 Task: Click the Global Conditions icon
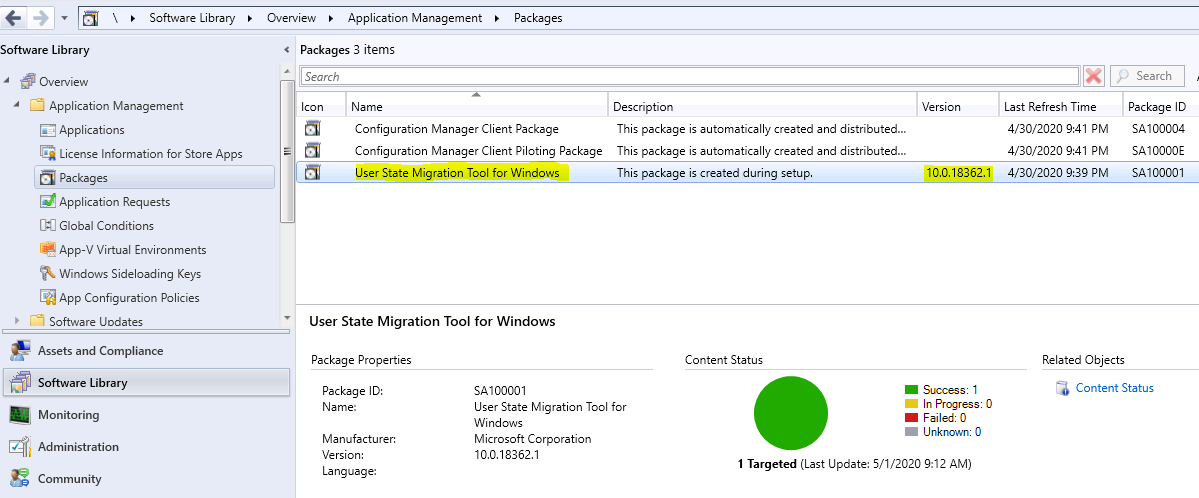pyautogui.click(x=47, y=226)
